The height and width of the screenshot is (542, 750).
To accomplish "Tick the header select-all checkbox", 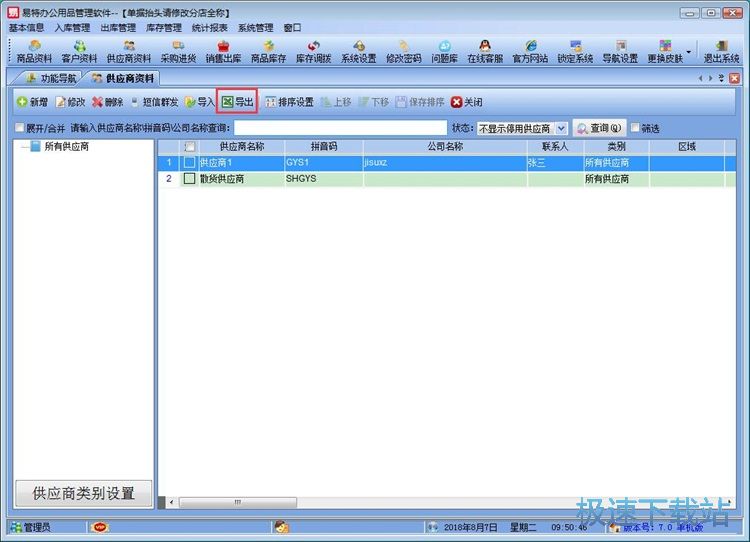I will (189, 146).
